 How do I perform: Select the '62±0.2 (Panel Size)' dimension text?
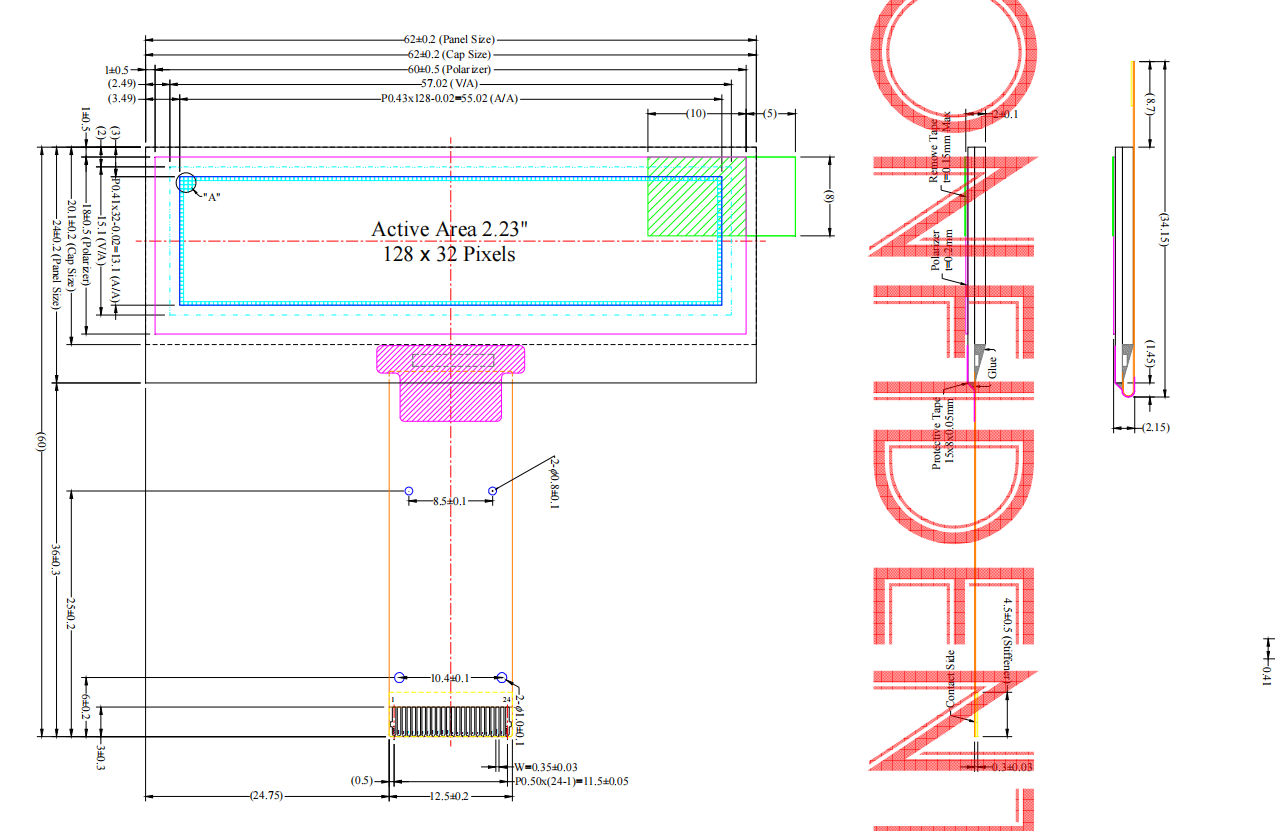[x=450, y=39]
